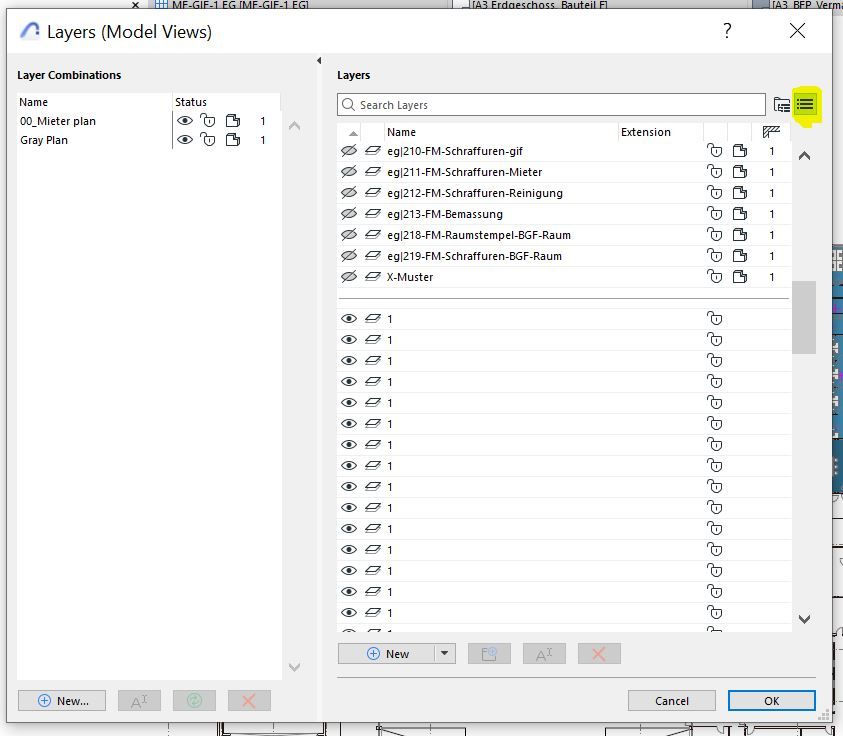Click Name header in Layer Combinations

[x=33, y=102]
